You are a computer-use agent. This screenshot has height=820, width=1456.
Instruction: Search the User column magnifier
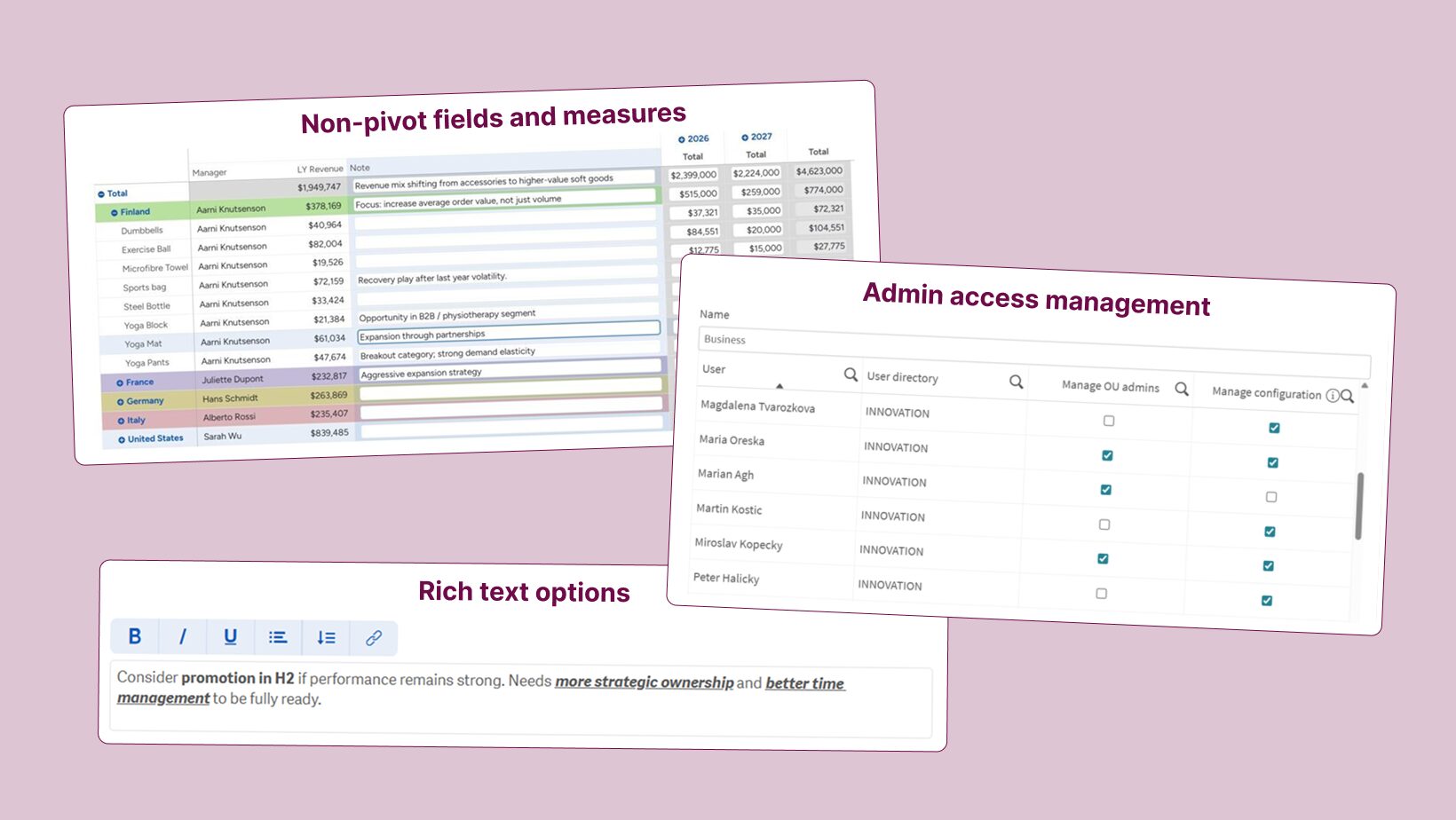tap(851, 375)
